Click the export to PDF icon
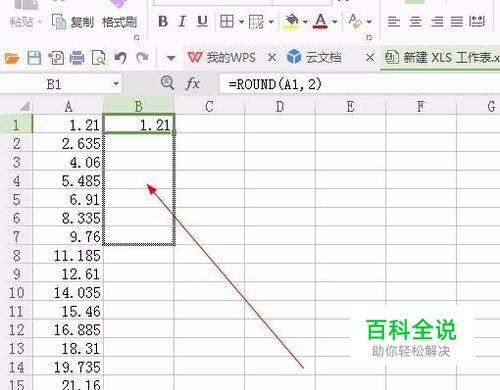Viewport: 500px width, 390px height. pos(56,58)
